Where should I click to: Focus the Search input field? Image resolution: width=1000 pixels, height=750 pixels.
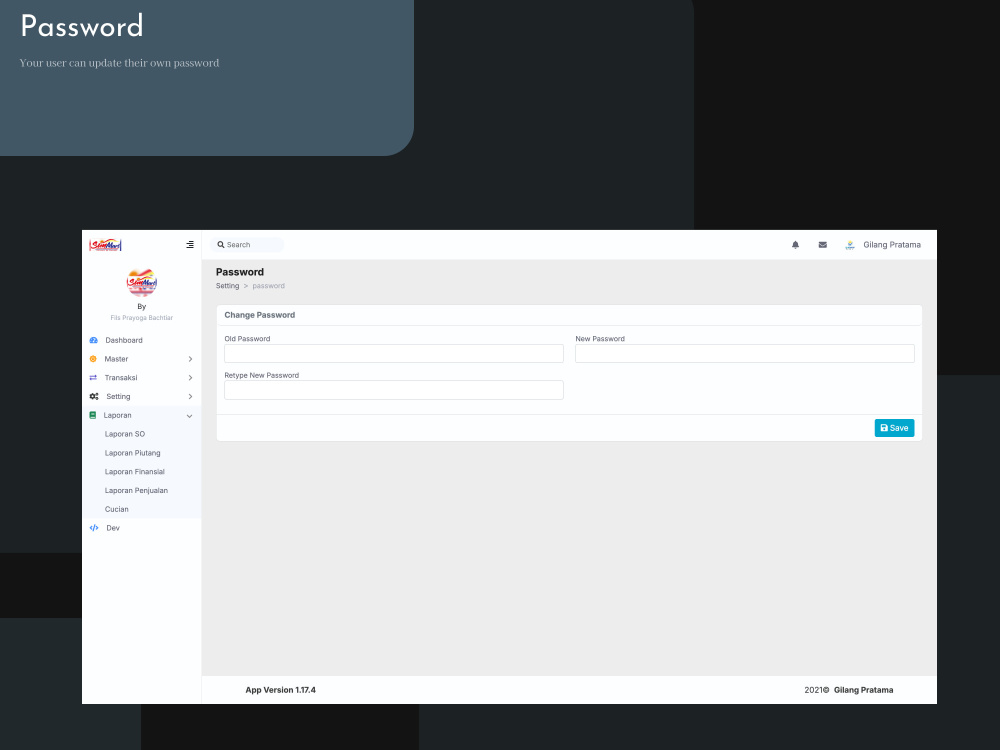tap(247, 245)
